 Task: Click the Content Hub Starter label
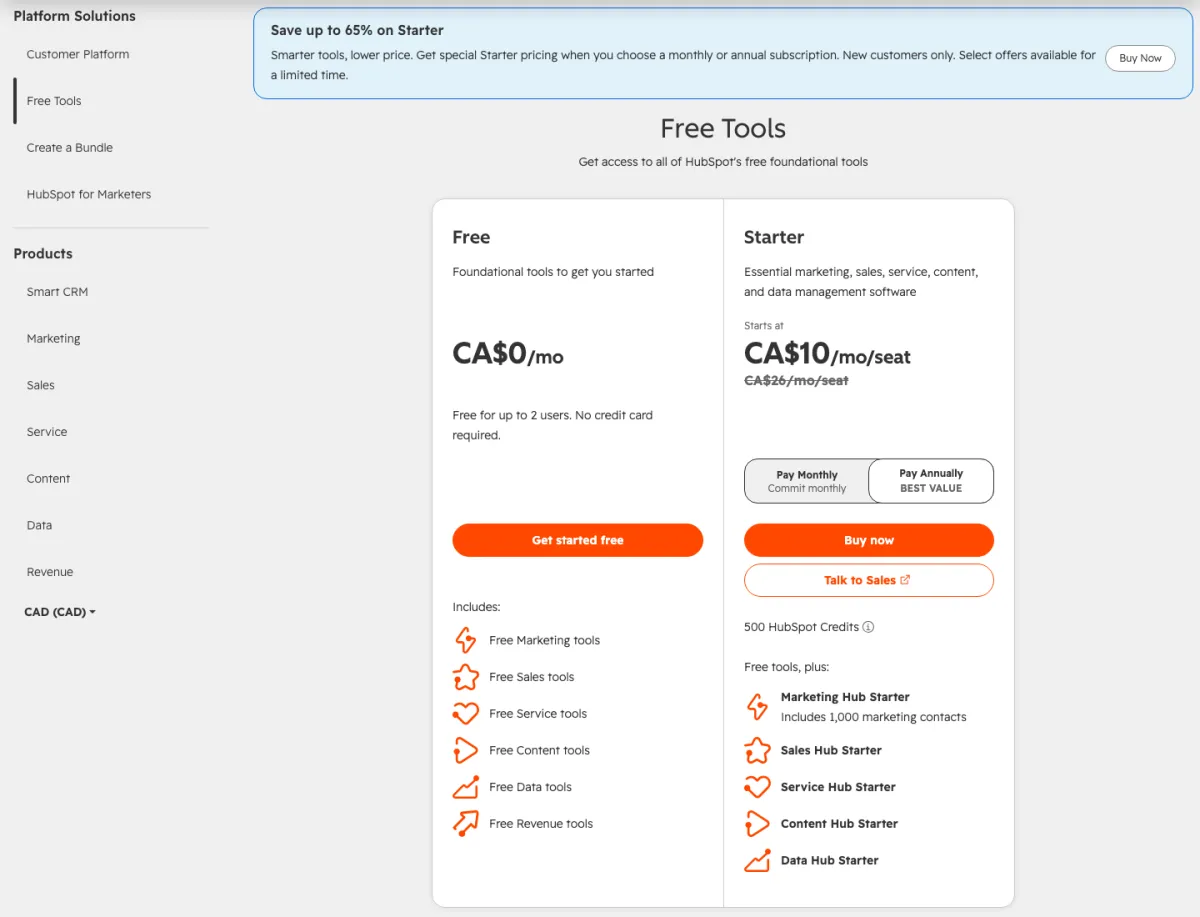(x=839, y=824)
